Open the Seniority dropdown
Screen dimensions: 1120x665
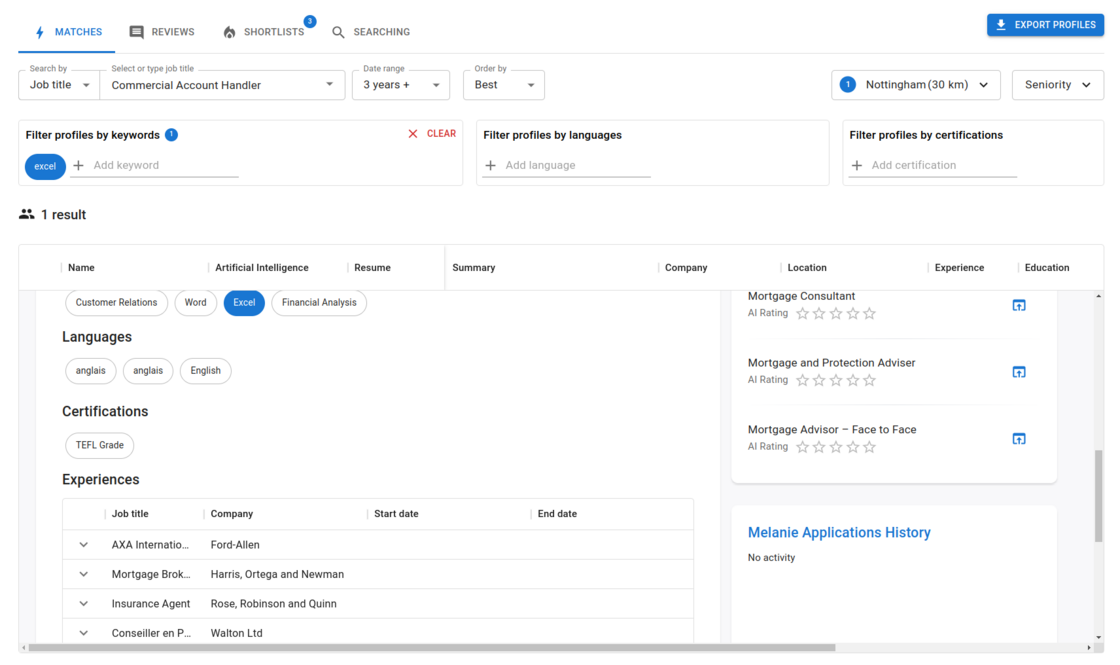(x=1057, y=85)
